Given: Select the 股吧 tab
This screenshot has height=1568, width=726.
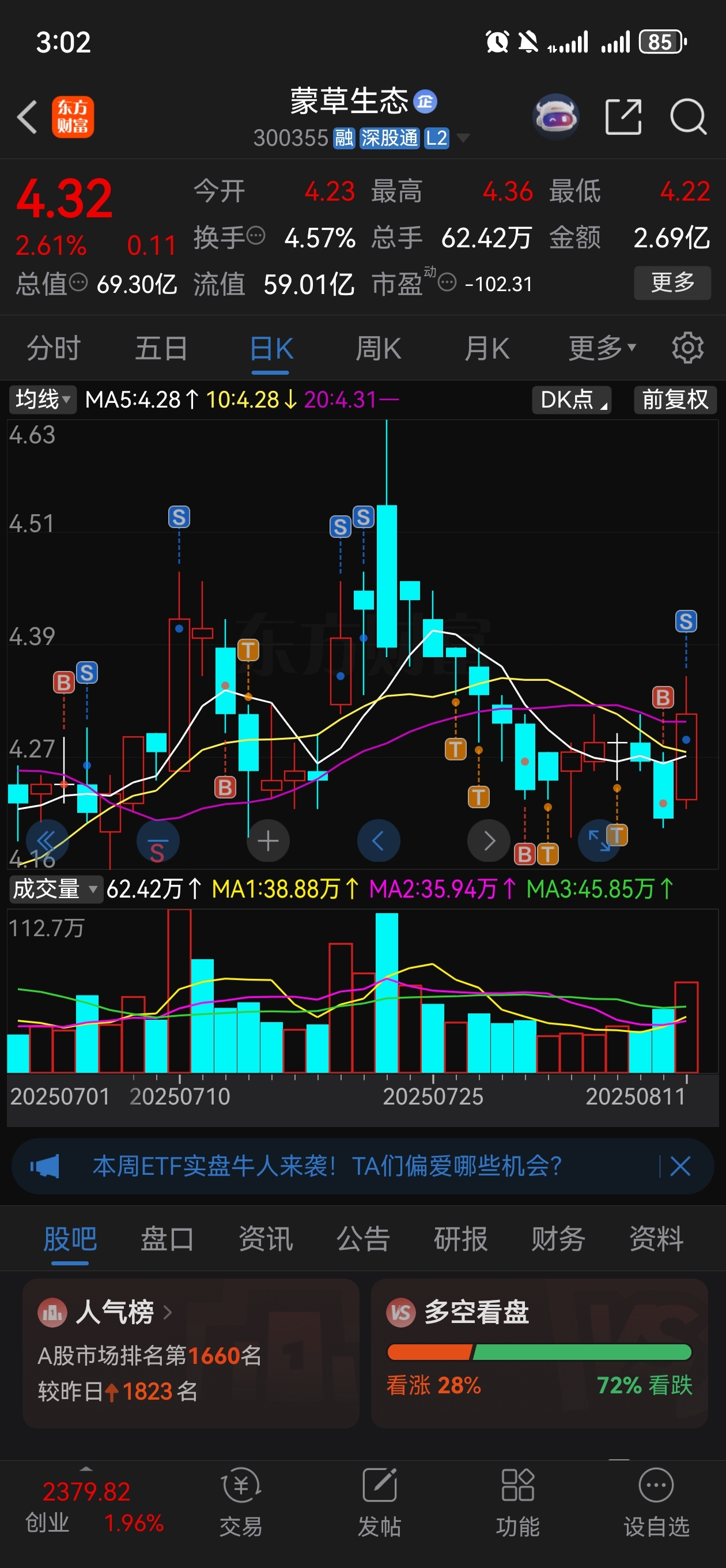Looking at the screenshot, I should (x=70, y=1239).
